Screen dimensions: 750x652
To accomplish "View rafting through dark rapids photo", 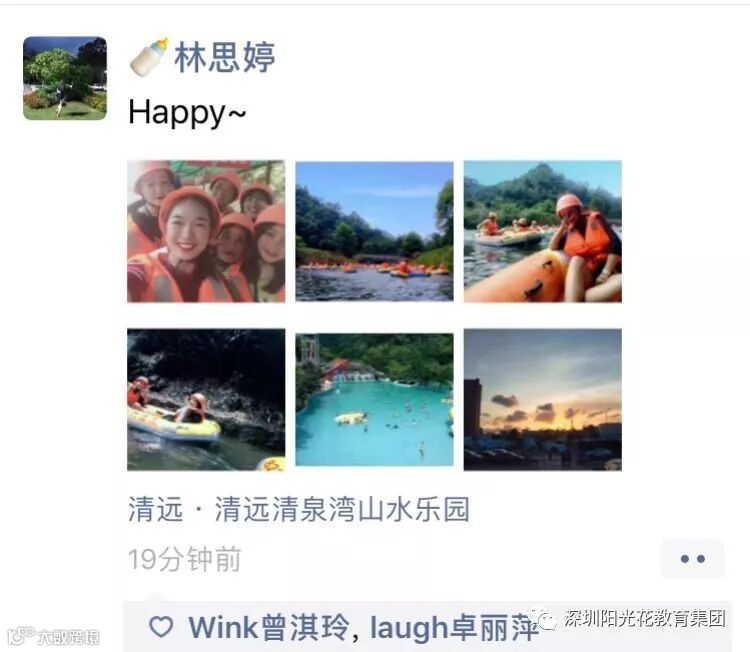I will coord(206,400).
